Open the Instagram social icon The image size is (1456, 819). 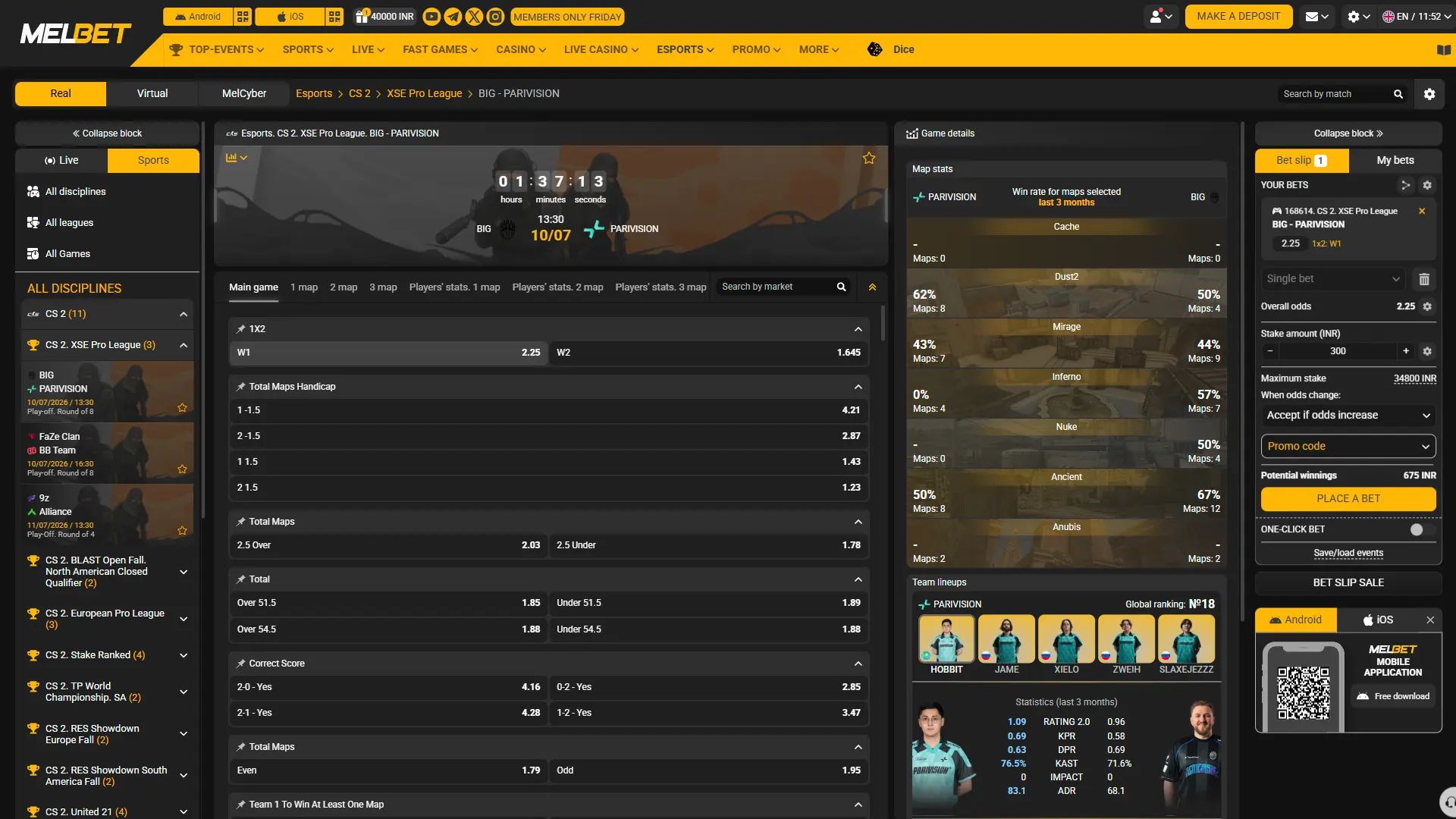(495, 17)
